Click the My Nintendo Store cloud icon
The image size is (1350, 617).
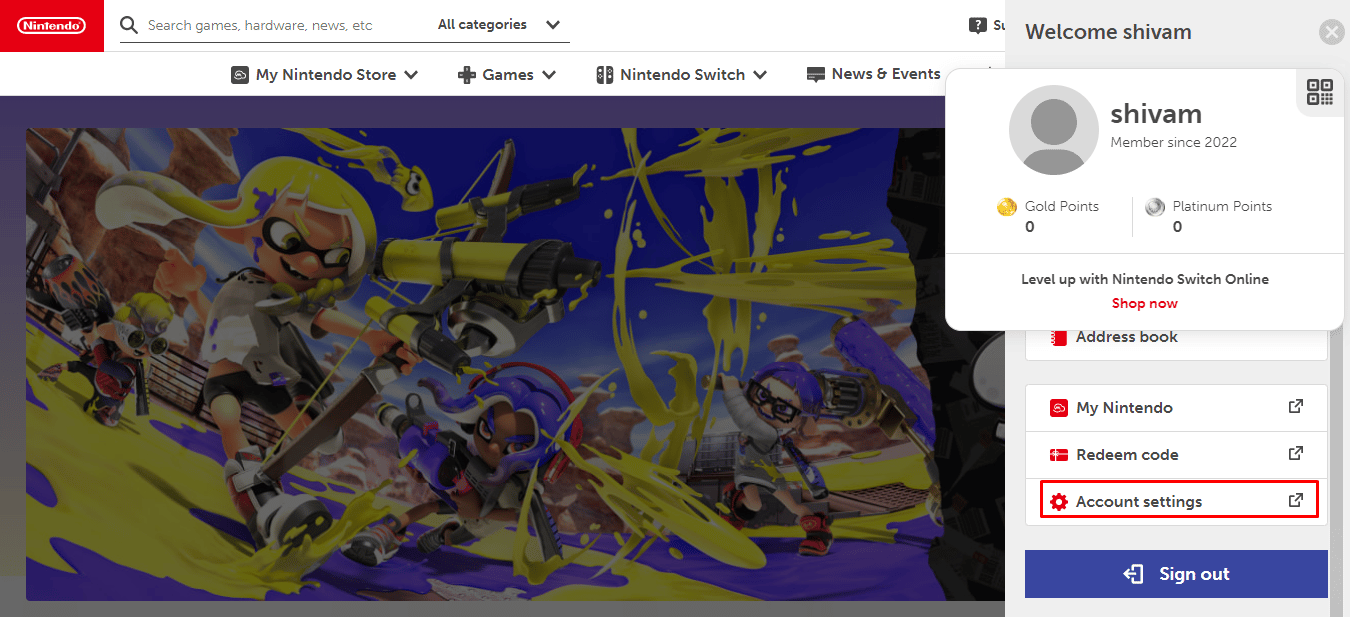239,75
